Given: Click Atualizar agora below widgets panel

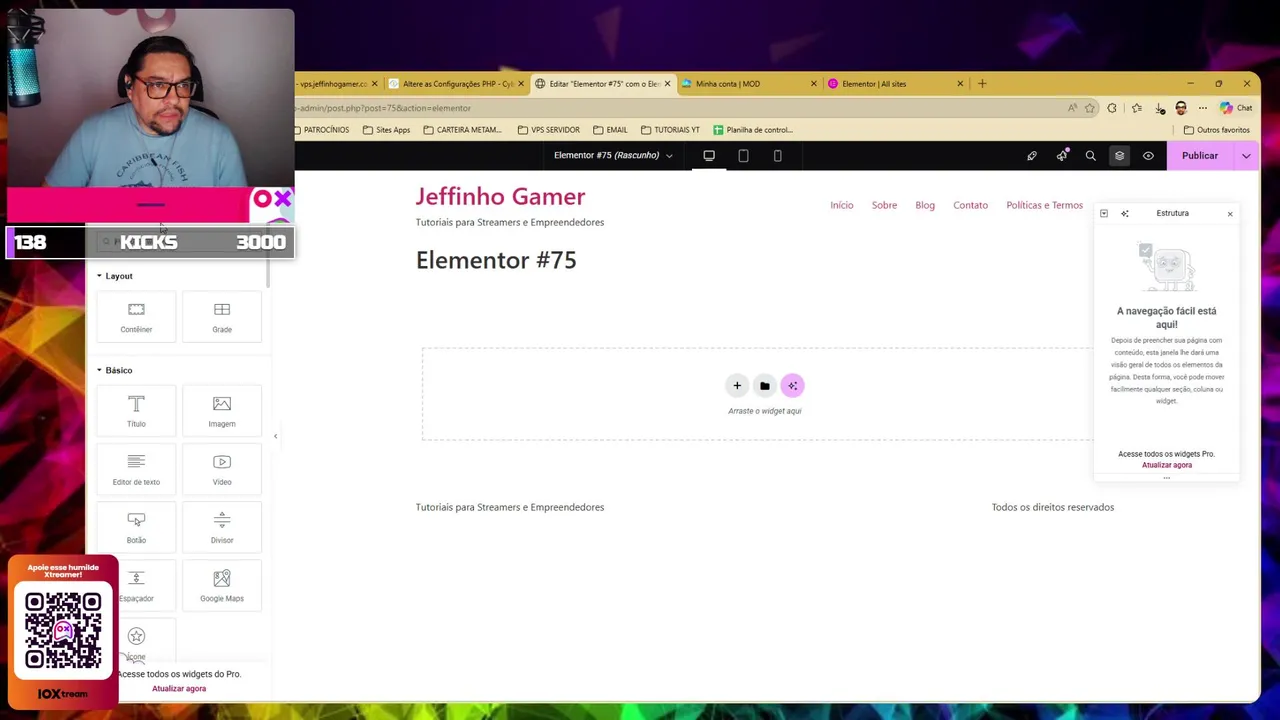Looking at the screenshot, I should click(x=179, y=688).
